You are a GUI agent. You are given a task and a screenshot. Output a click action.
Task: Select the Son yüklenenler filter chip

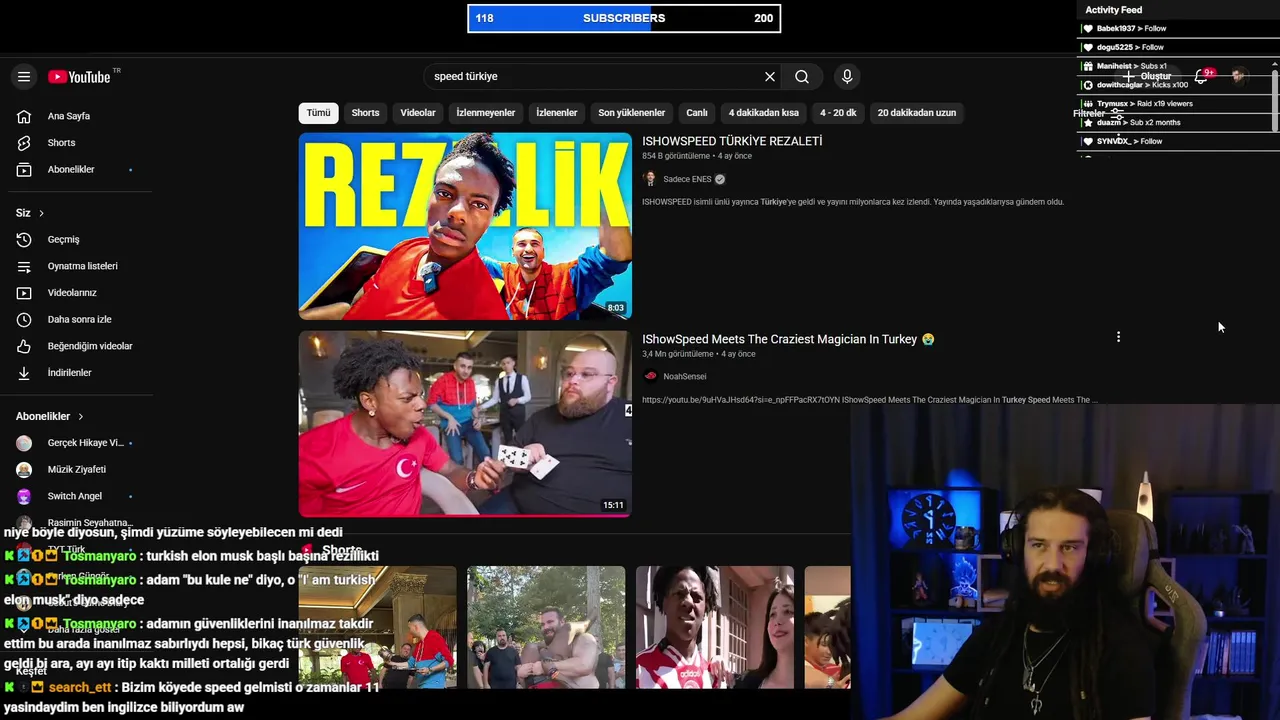click(632, 113)
